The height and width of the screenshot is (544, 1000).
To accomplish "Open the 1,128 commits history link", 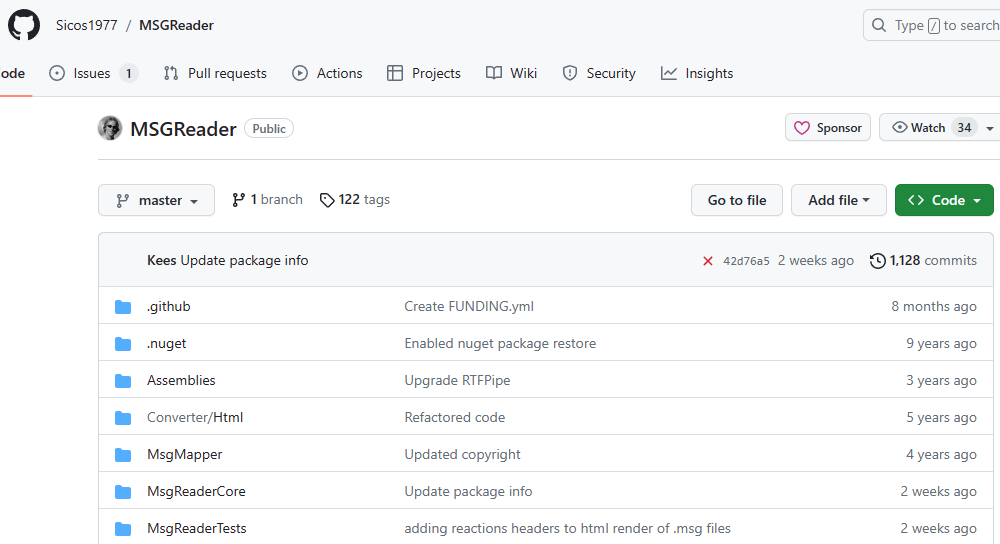I will pyautogui.click(x=923, y=260).
